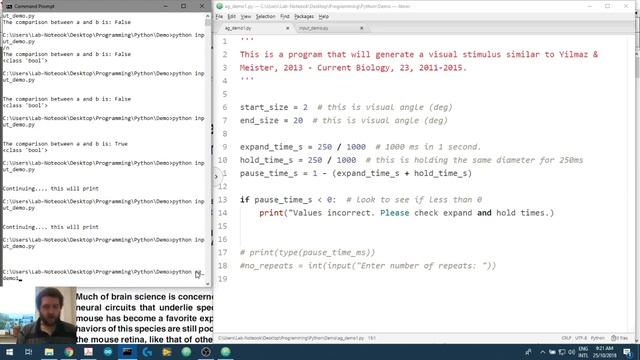640x360 pixels.
Task: Expand the Atom tree view dock handle
Action: (216, 177)
